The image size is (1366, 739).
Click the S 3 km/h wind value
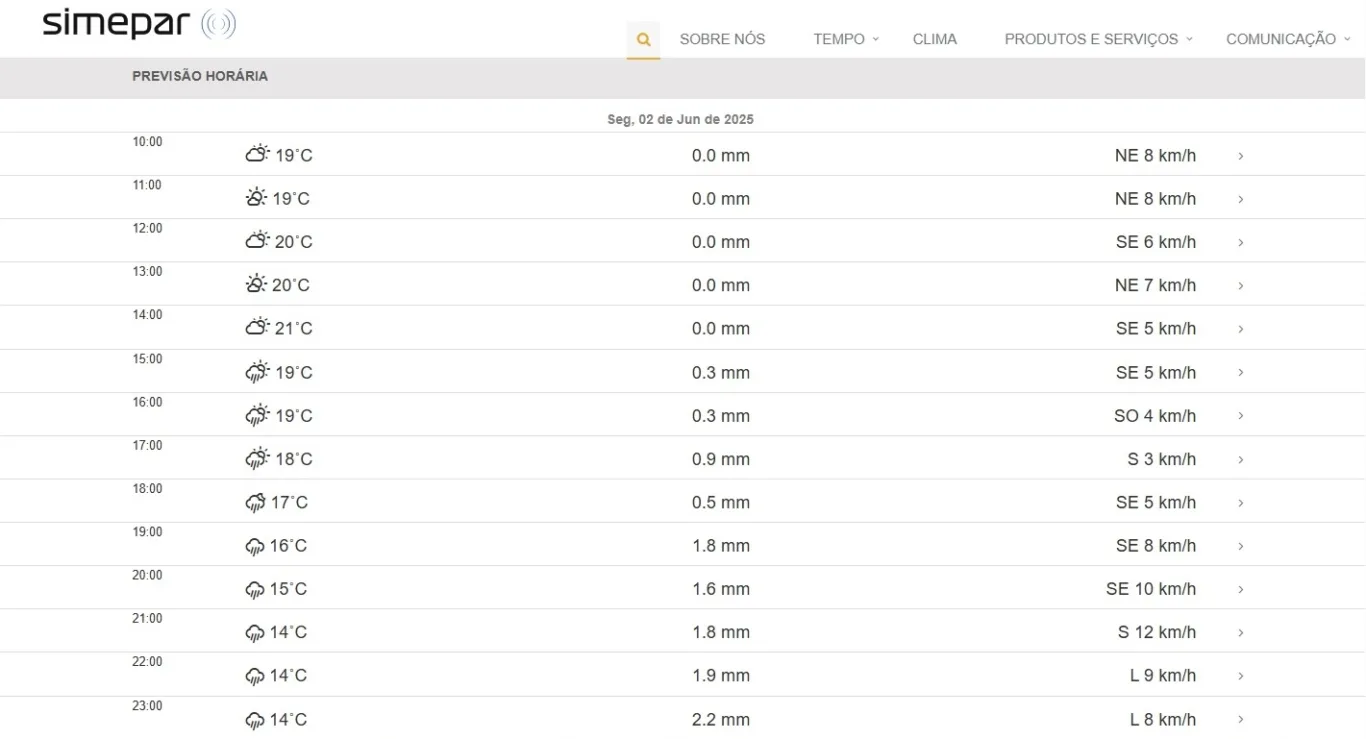tap(1162, 459)
